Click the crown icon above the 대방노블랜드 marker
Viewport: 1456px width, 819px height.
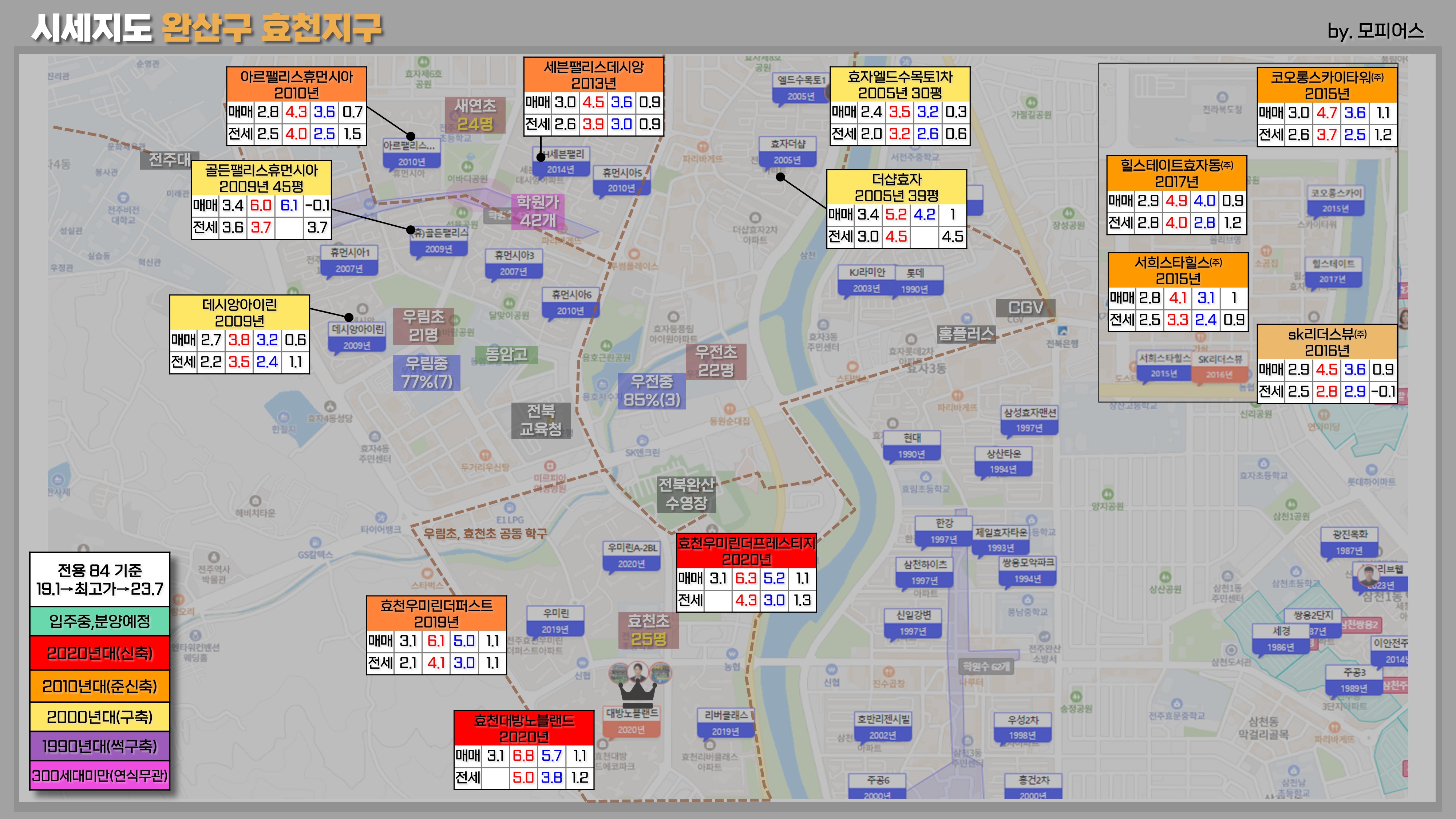coord(638,692)
